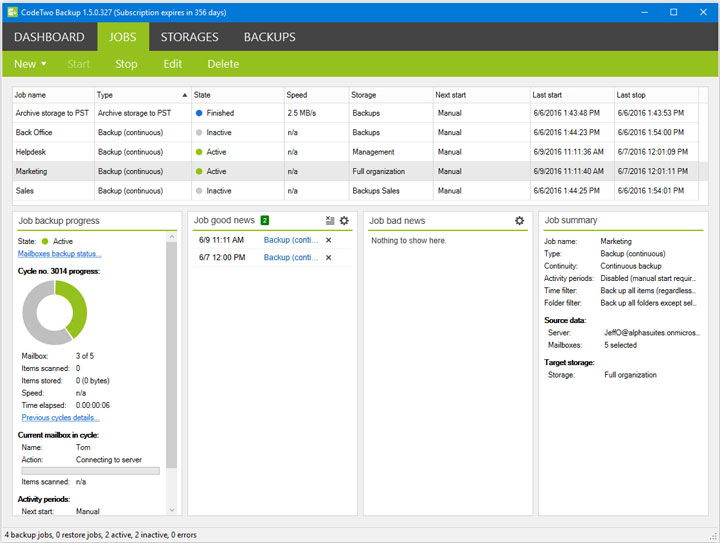Click the Stop toolbar button
Viewport: 720px width, 543px height.
126,64
